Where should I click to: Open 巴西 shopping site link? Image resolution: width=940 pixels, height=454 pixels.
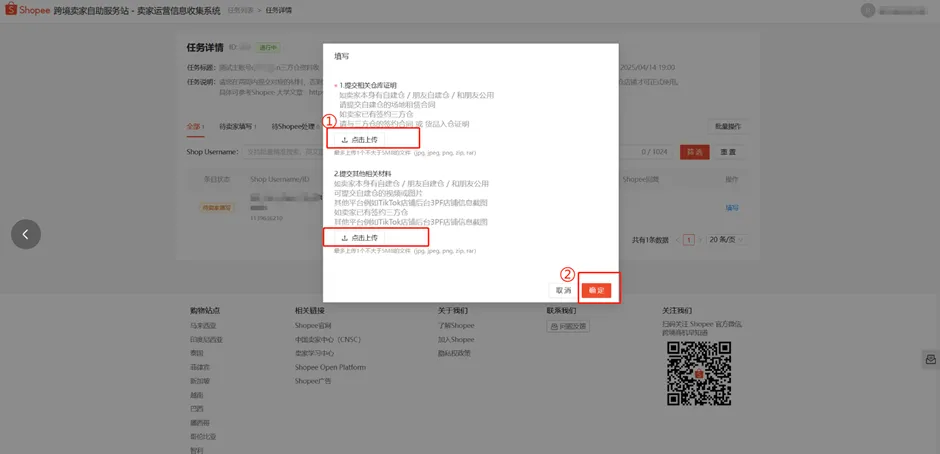(x=197, y=409)
